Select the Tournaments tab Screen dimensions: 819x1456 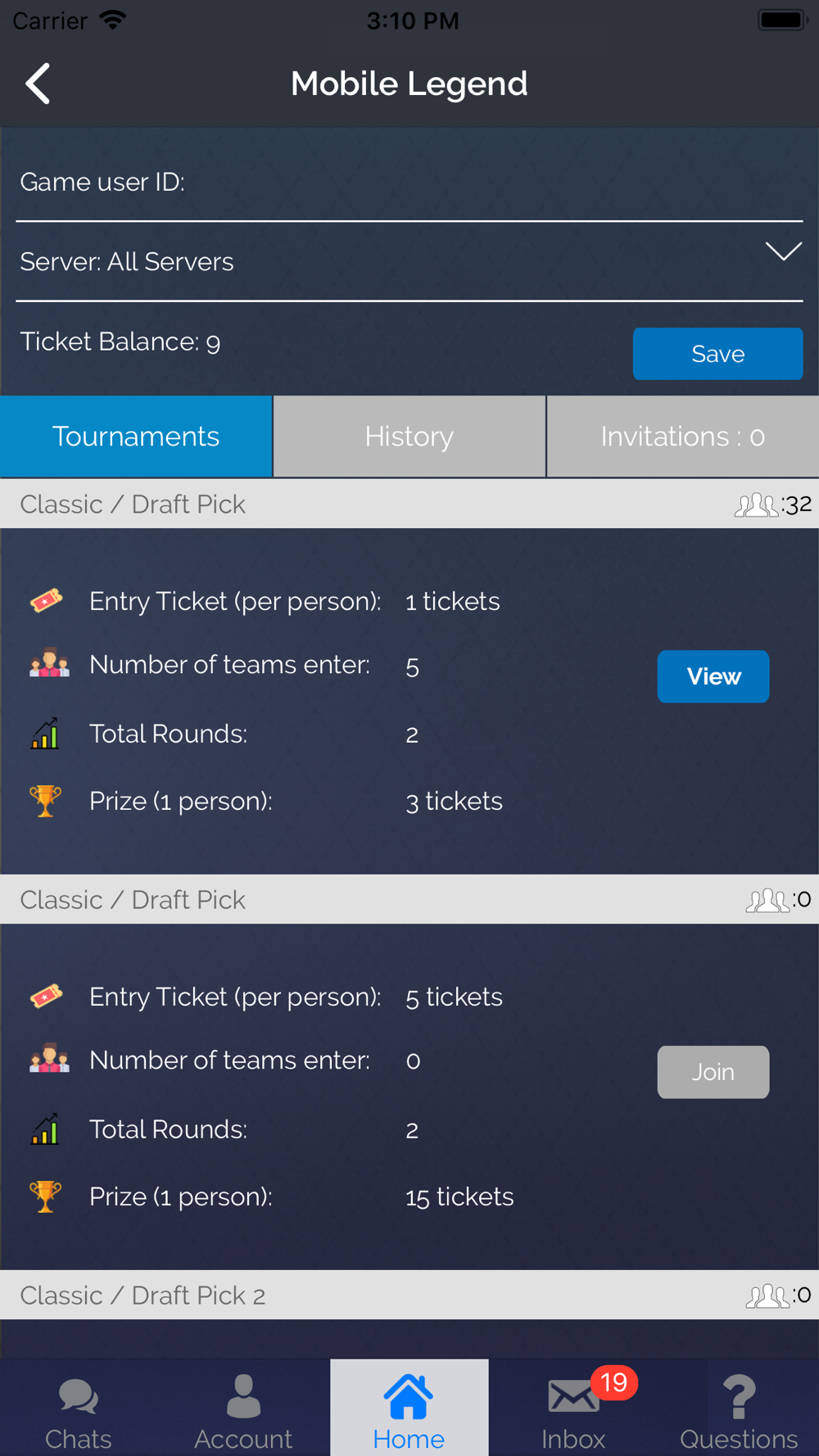tap(136, 436)
